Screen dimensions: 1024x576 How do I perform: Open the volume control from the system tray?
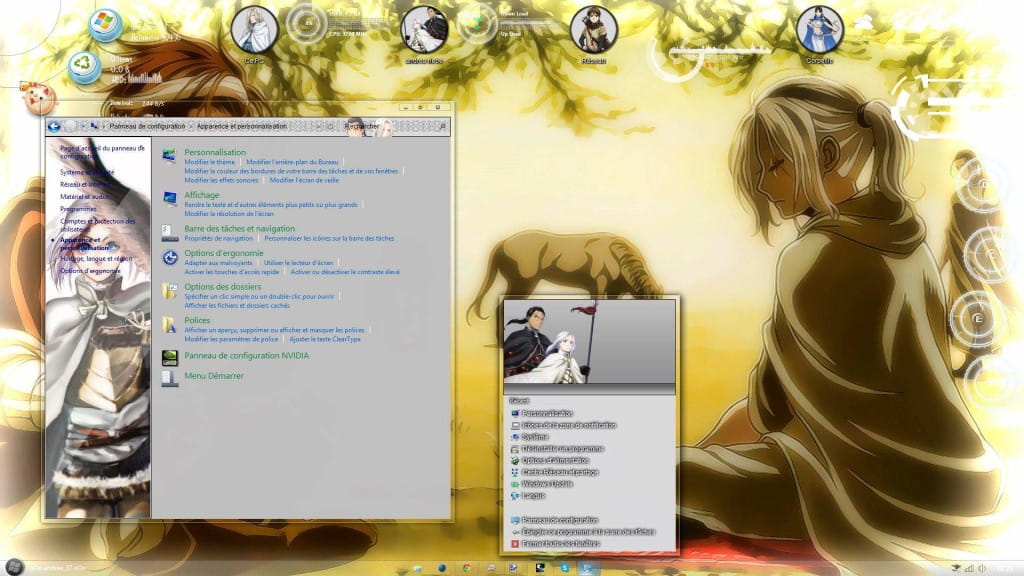pos(982,568)
